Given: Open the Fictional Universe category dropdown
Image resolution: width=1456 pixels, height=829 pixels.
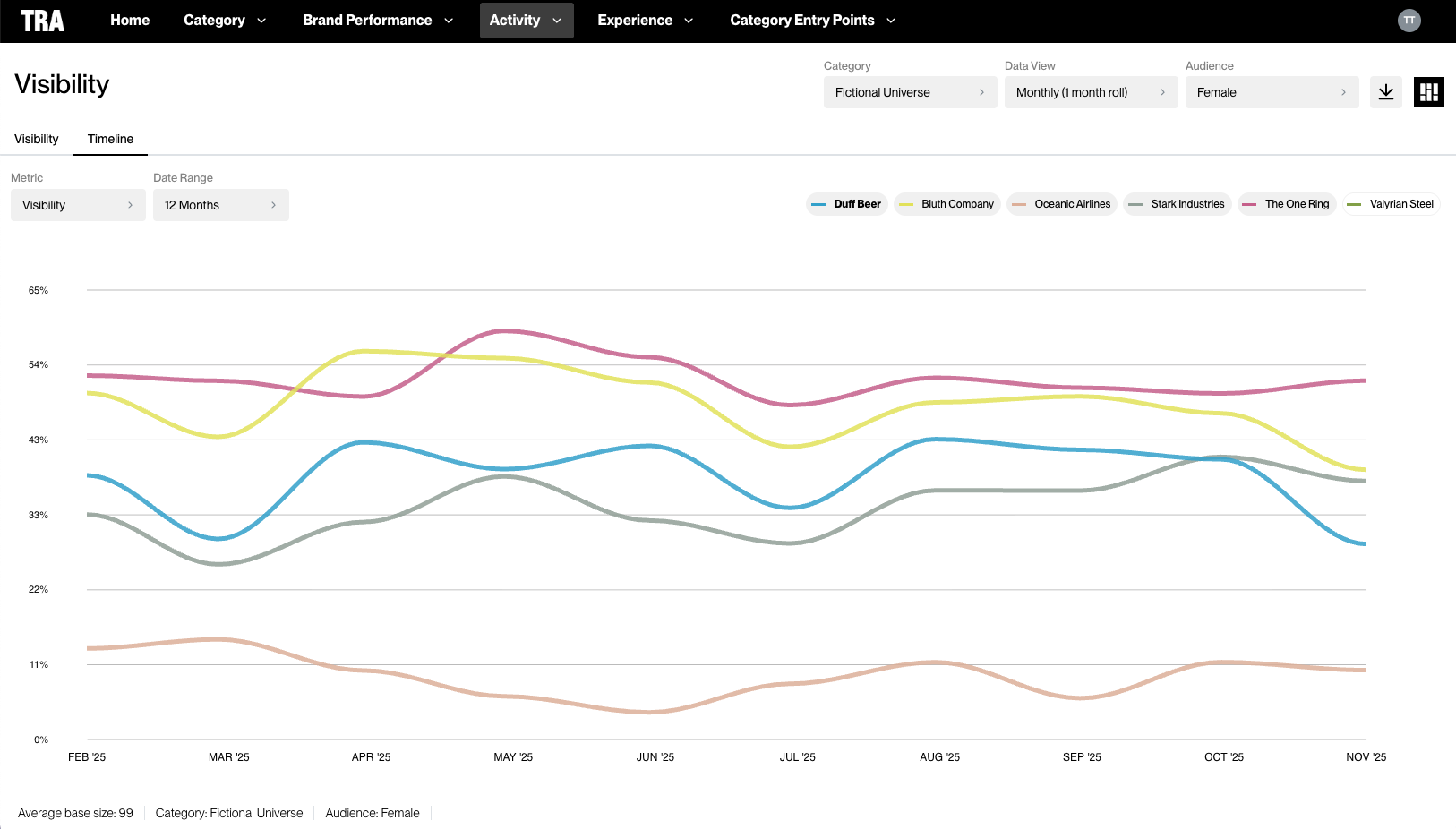Looking at the screenshot, I should coord(910,92).
